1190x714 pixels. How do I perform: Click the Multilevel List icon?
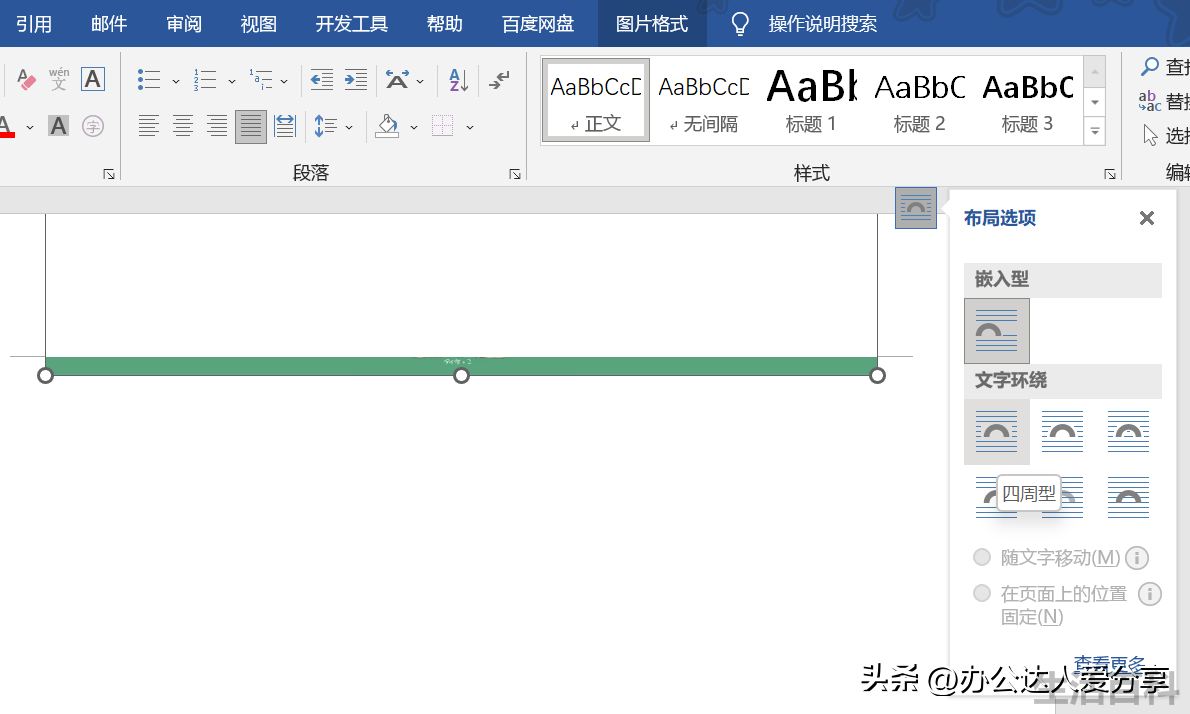point(260,79)
